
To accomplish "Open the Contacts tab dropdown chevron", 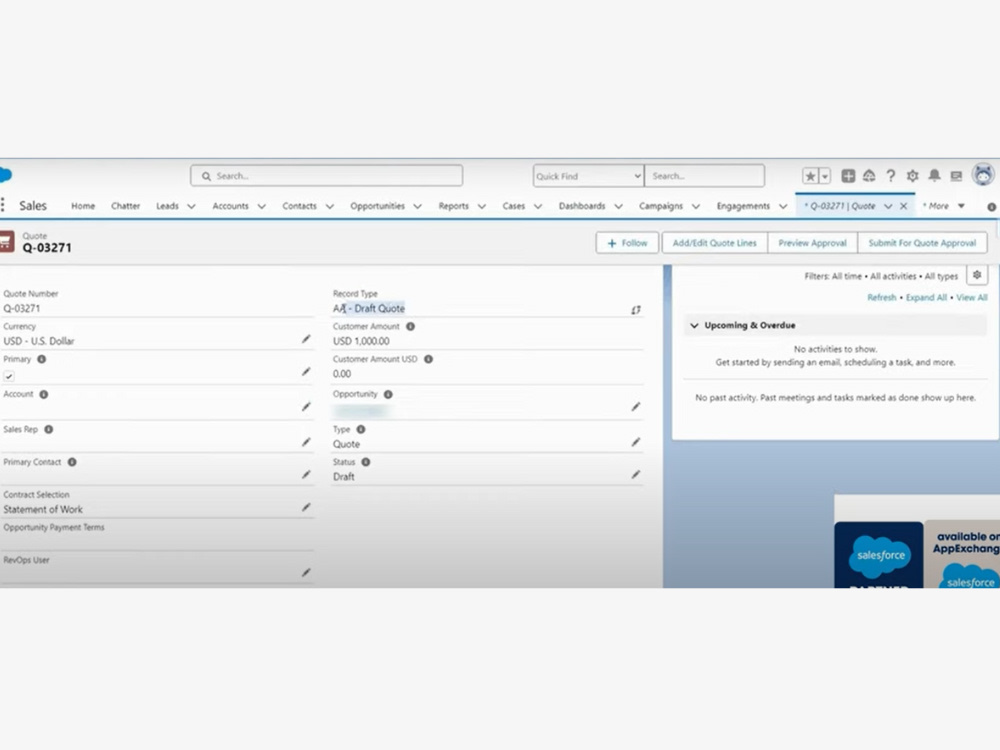I will coord(330,206).
